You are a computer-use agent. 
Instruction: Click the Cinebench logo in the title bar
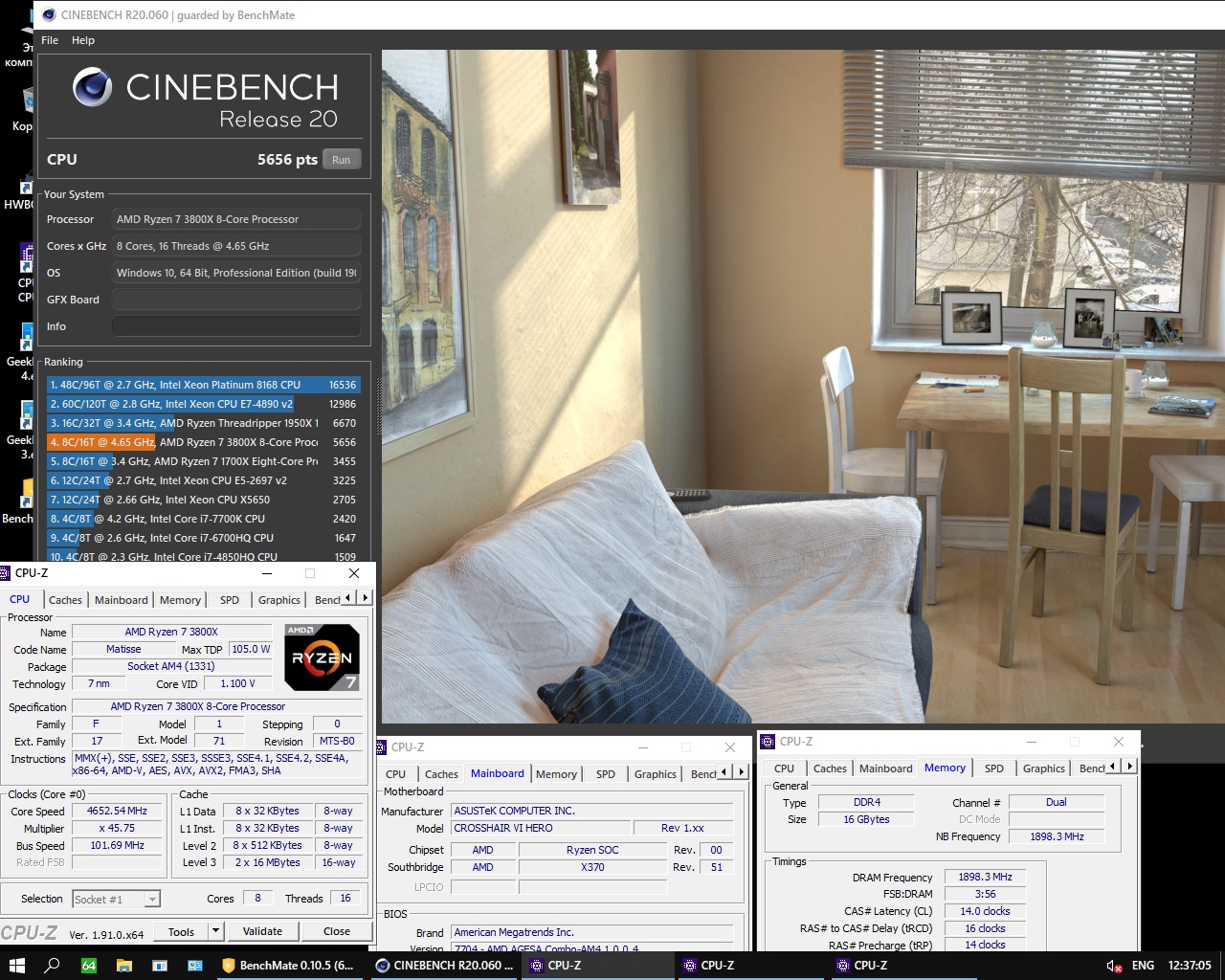click(x=49, y=14)
